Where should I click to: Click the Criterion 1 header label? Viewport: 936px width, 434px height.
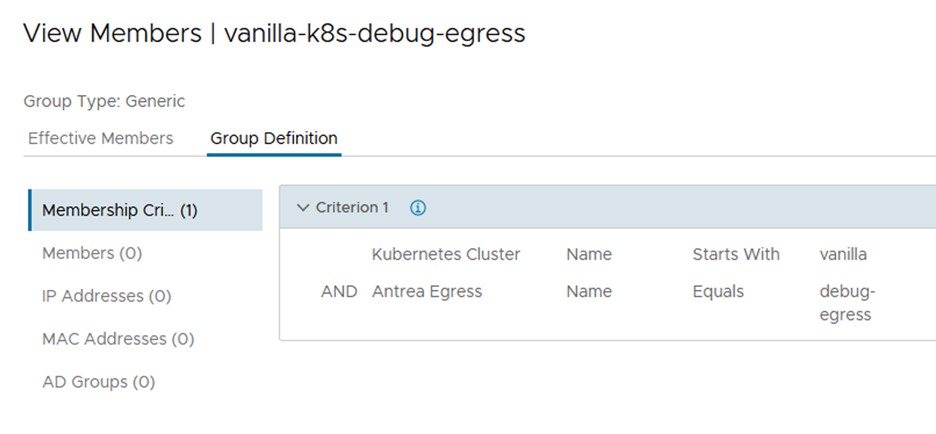352,208
